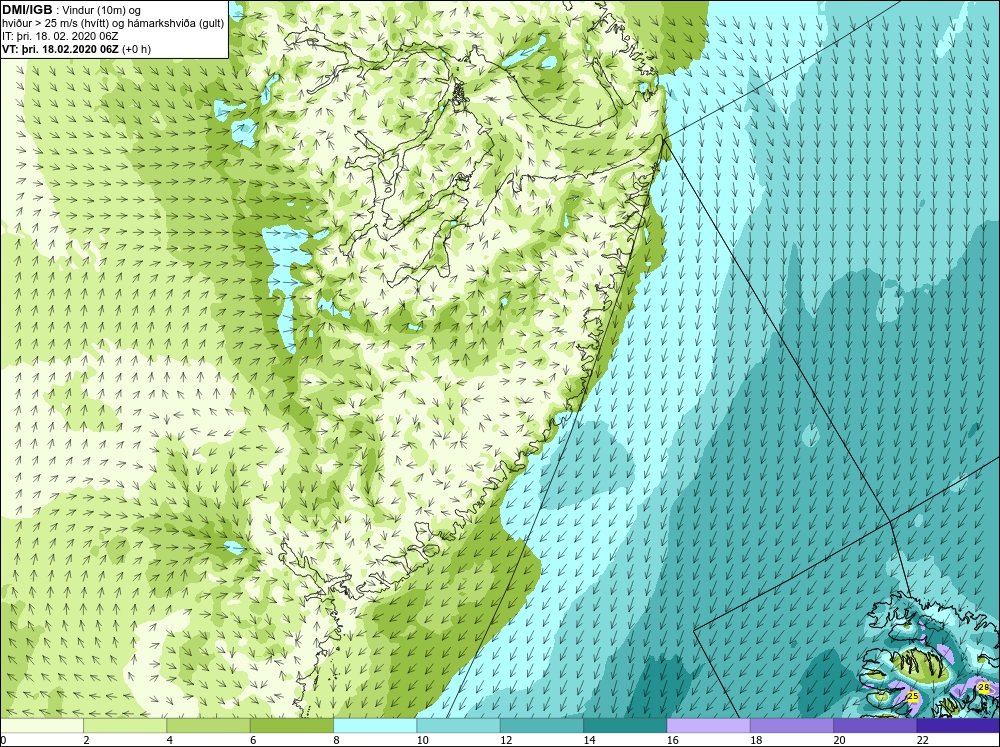Click legend scale value 12
Screen dimensions: 1000x747
[506, 740]
